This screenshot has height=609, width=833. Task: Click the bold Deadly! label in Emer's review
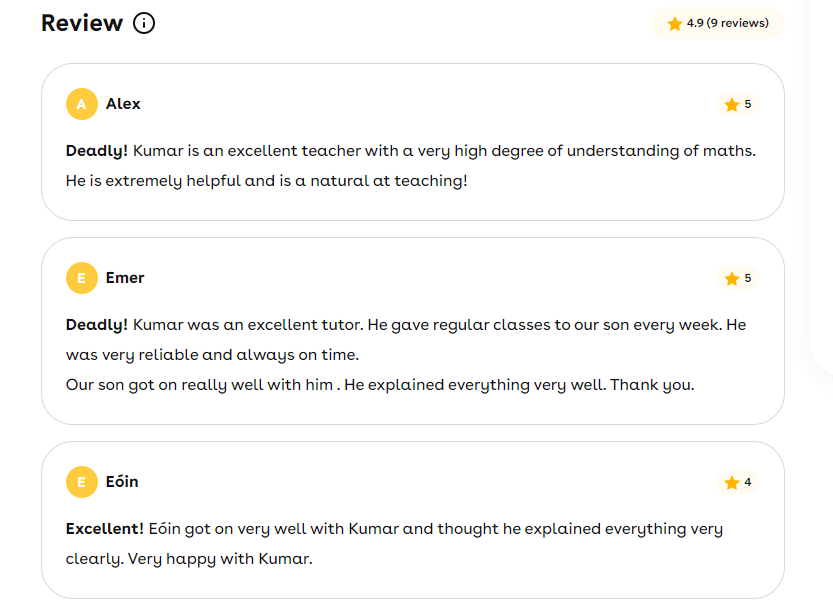pos(97,325)
